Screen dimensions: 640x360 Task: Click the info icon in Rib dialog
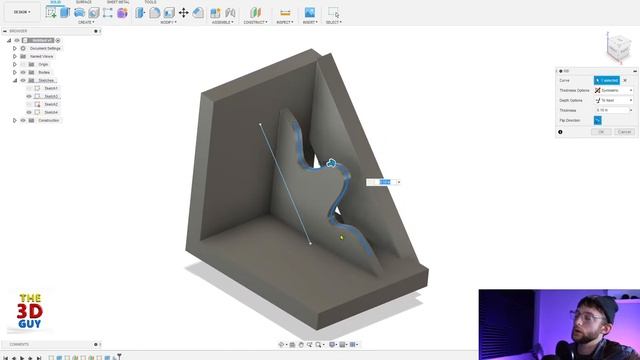(x=560, y=132)
